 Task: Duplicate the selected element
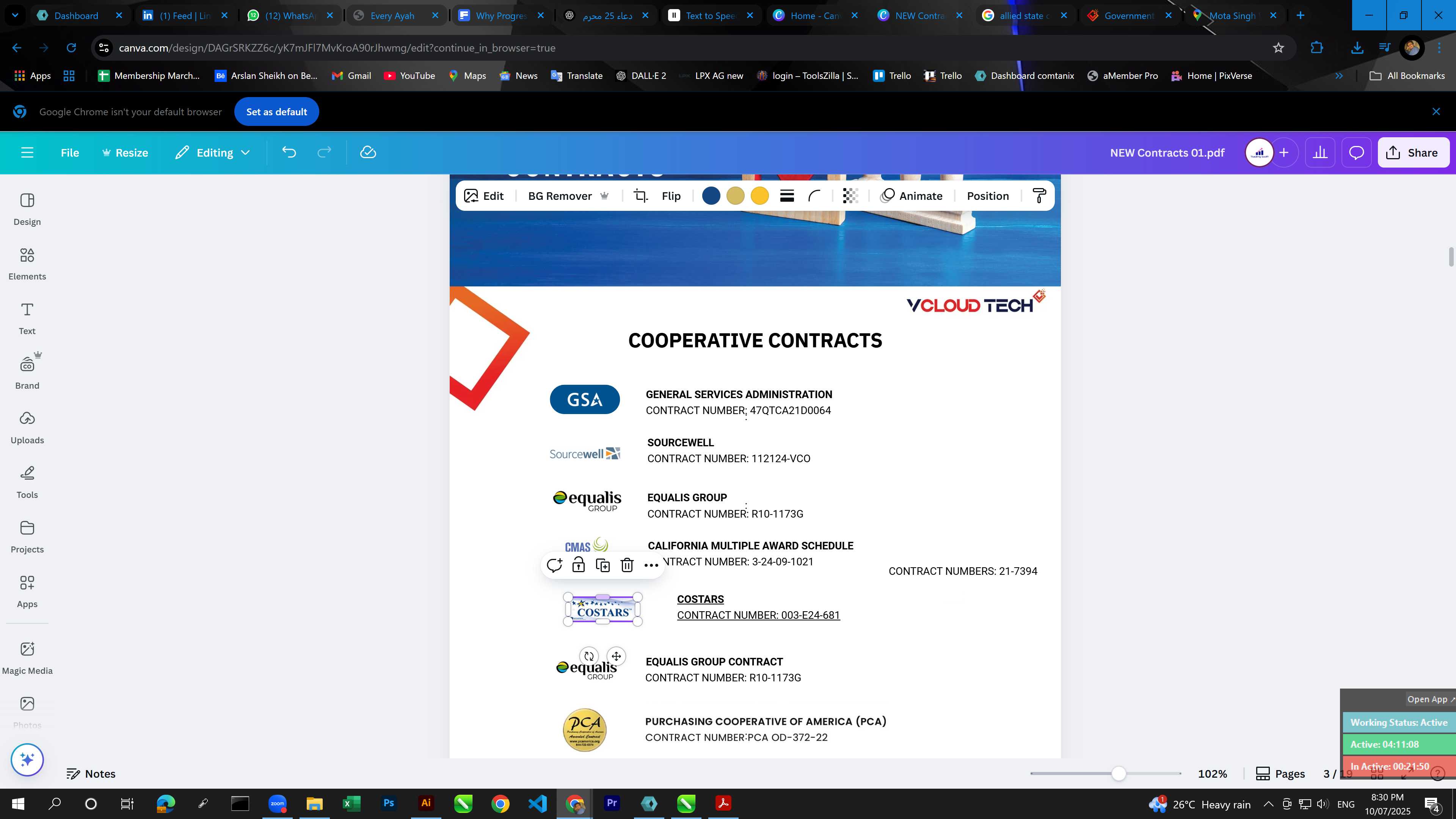pos(602,565)
